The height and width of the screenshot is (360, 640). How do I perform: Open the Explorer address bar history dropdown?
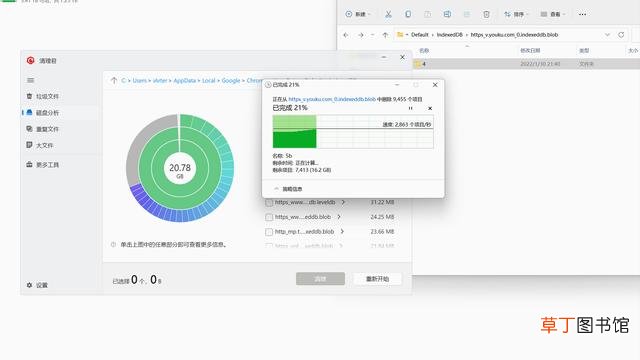tap(607, 35)
